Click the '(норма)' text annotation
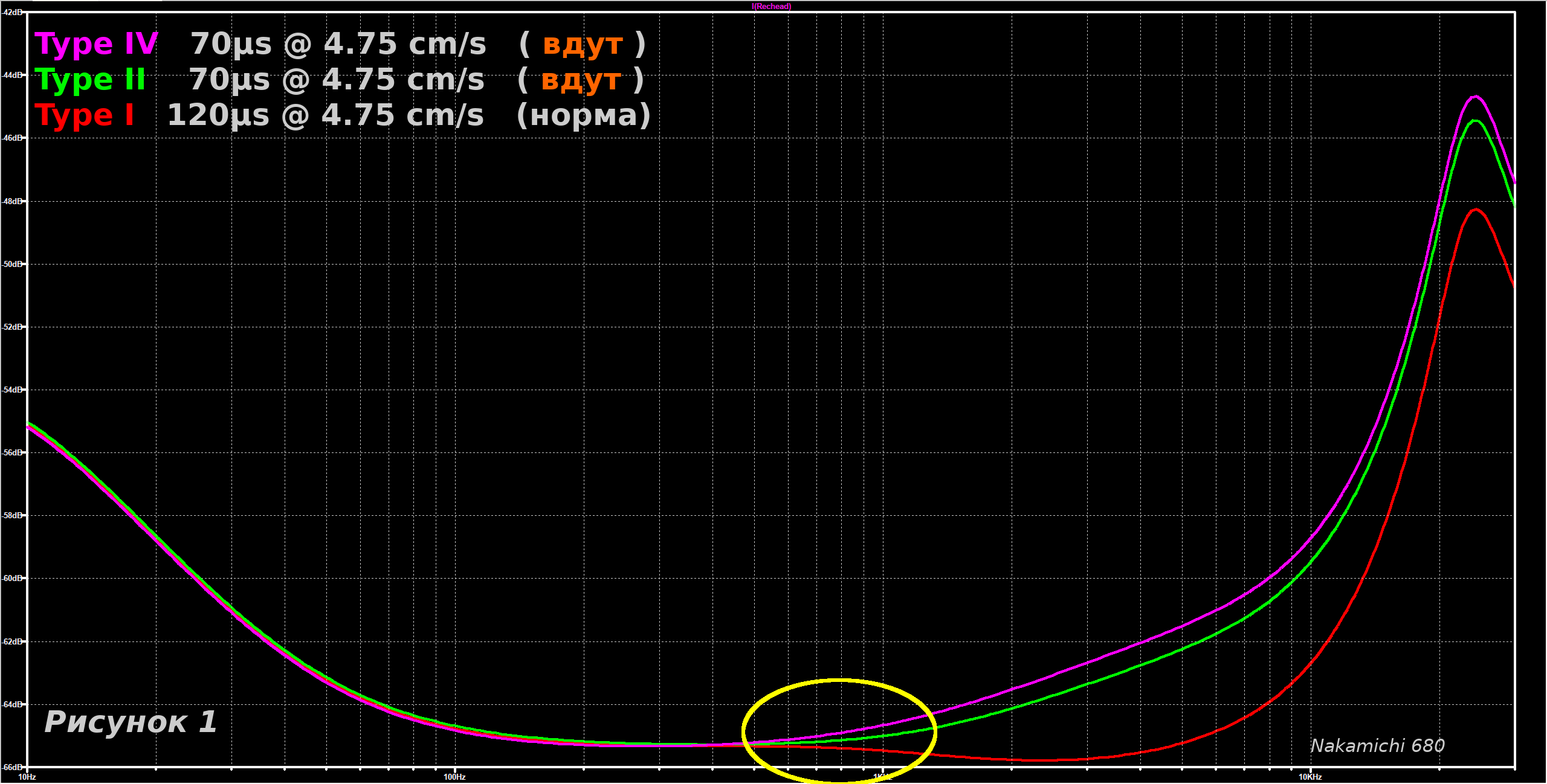The height and width of the screenshot is (784, 1547). (x=583, y=115)
